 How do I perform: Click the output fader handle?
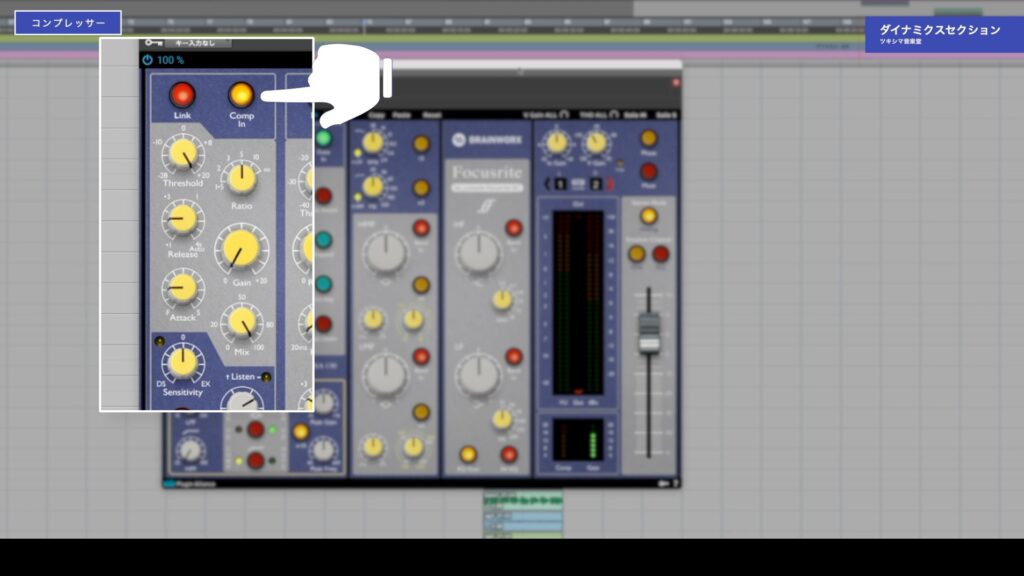click(x=648, y=332)
